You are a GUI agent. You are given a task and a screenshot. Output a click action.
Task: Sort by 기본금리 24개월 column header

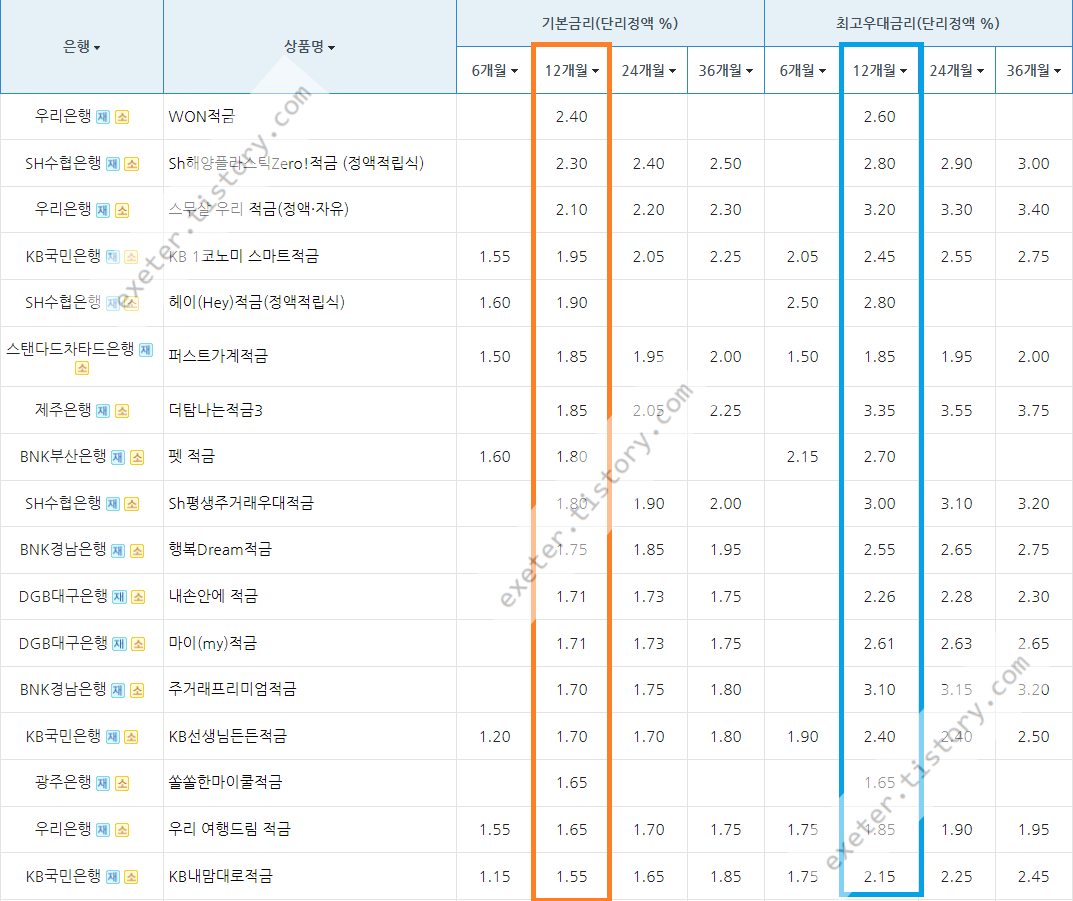649,70
